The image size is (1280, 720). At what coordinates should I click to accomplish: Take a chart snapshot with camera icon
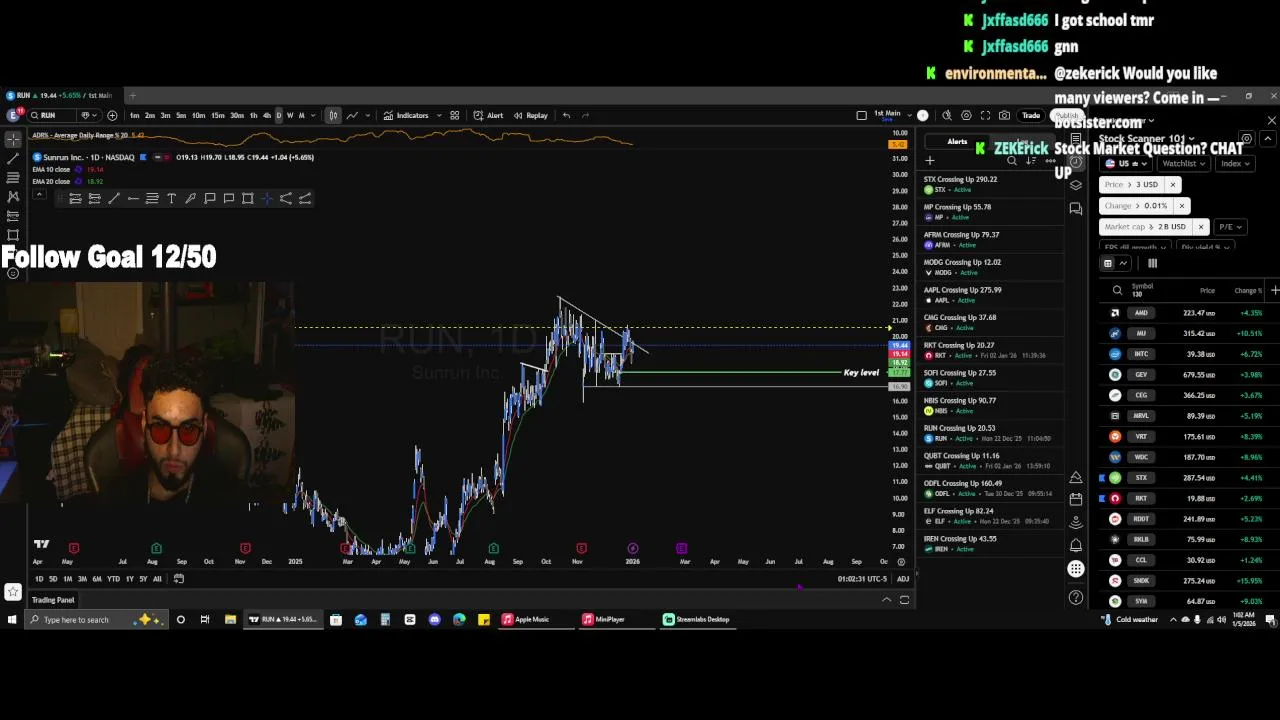point(1004,115)
